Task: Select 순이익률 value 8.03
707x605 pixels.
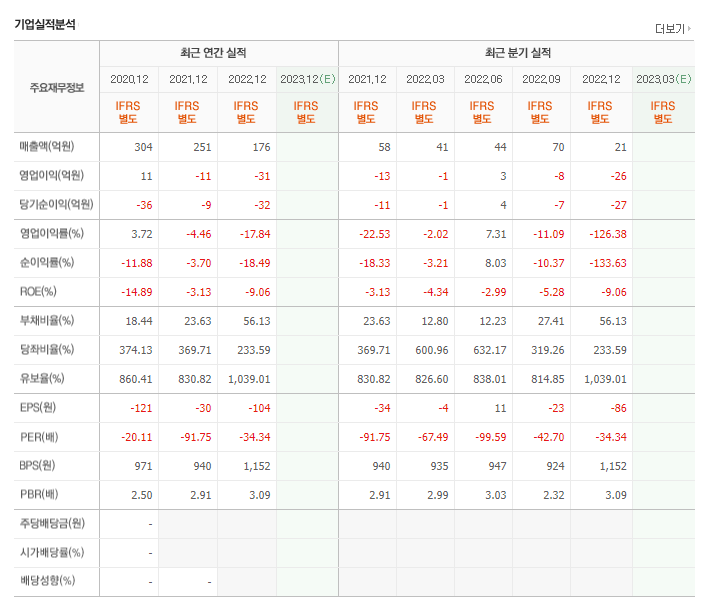Action: (496, 263)
